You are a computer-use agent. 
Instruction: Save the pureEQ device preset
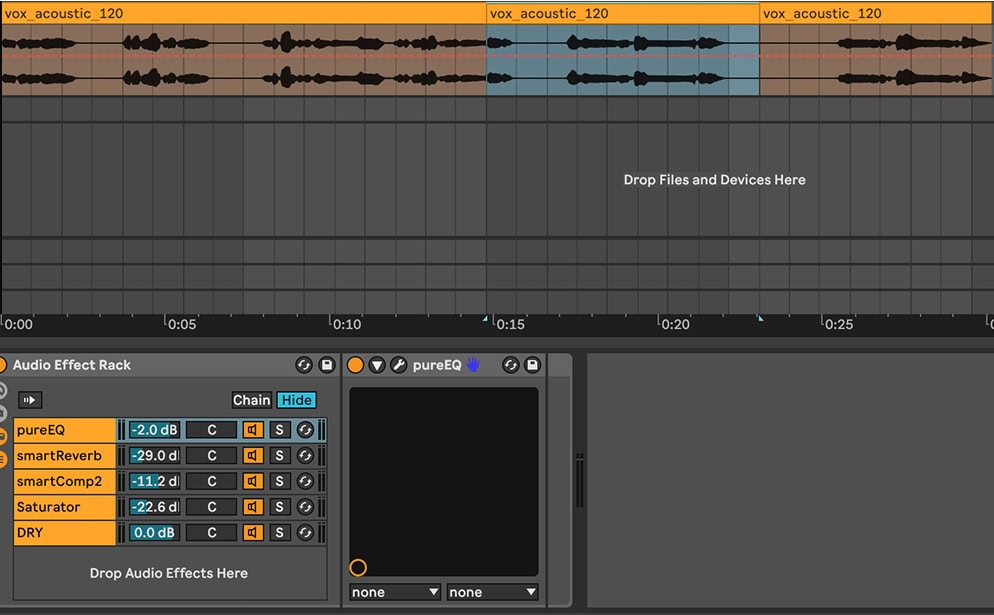532,365
